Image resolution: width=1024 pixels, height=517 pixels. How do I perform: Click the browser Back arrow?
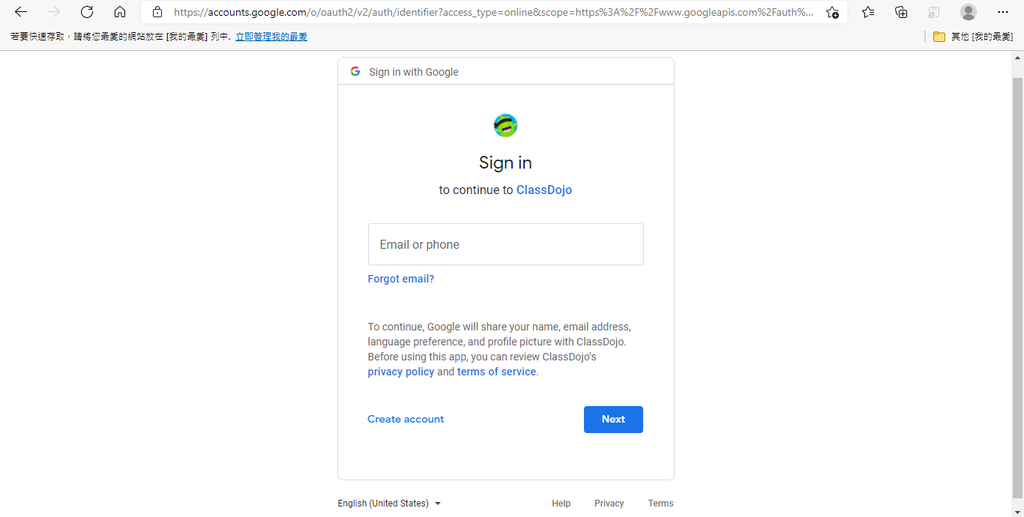click(21, 12)
